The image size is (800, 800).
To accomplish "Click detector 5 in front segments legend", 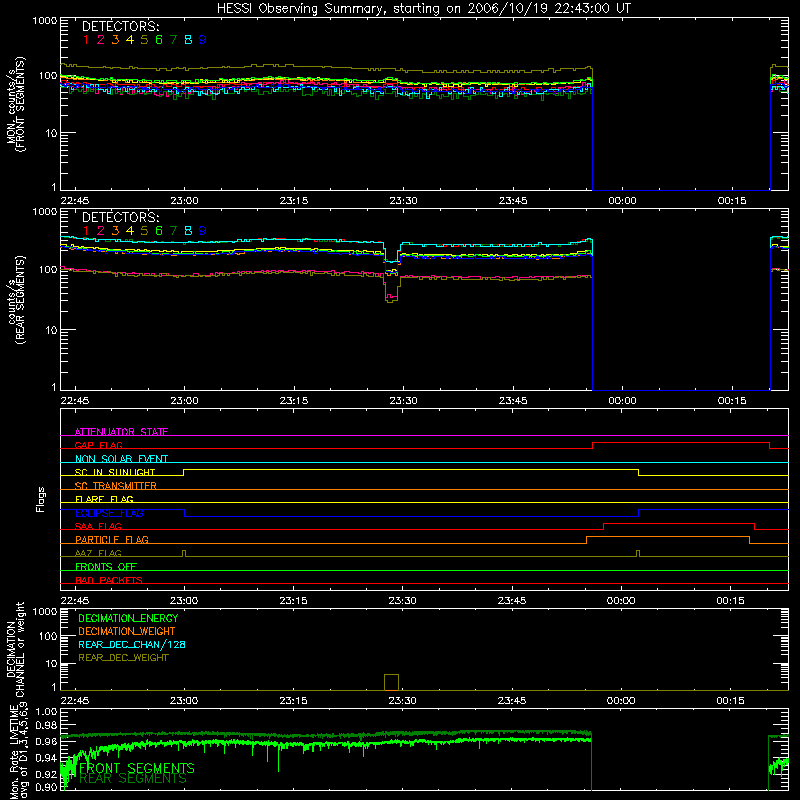I will [144, 40].
